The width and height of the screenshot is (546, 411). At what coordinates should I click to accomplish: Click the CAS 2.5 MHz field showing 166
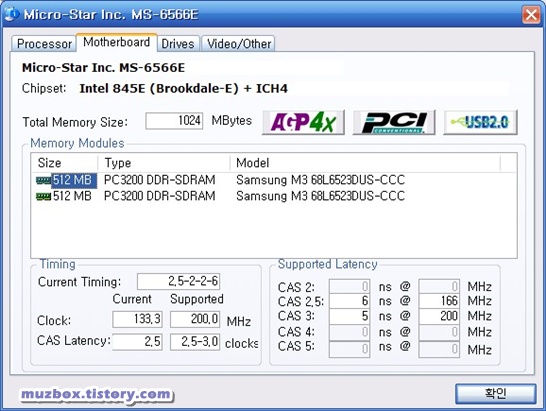click(x=439, y=301)
